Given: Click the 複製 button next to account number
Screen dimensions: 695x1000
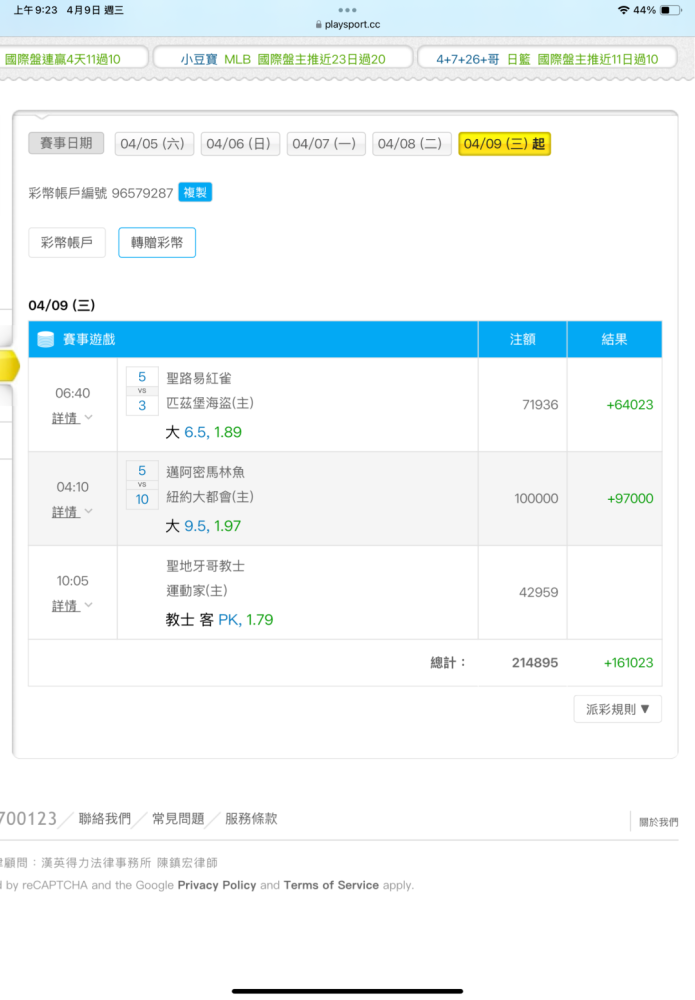Looking at the screenshot, I should (195, 193).
